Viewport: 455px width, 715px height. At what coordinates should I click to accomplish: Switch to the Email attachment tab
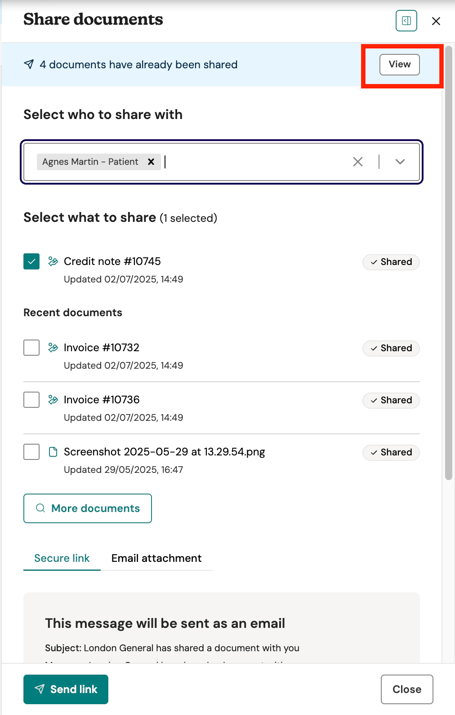coord(156,558)
